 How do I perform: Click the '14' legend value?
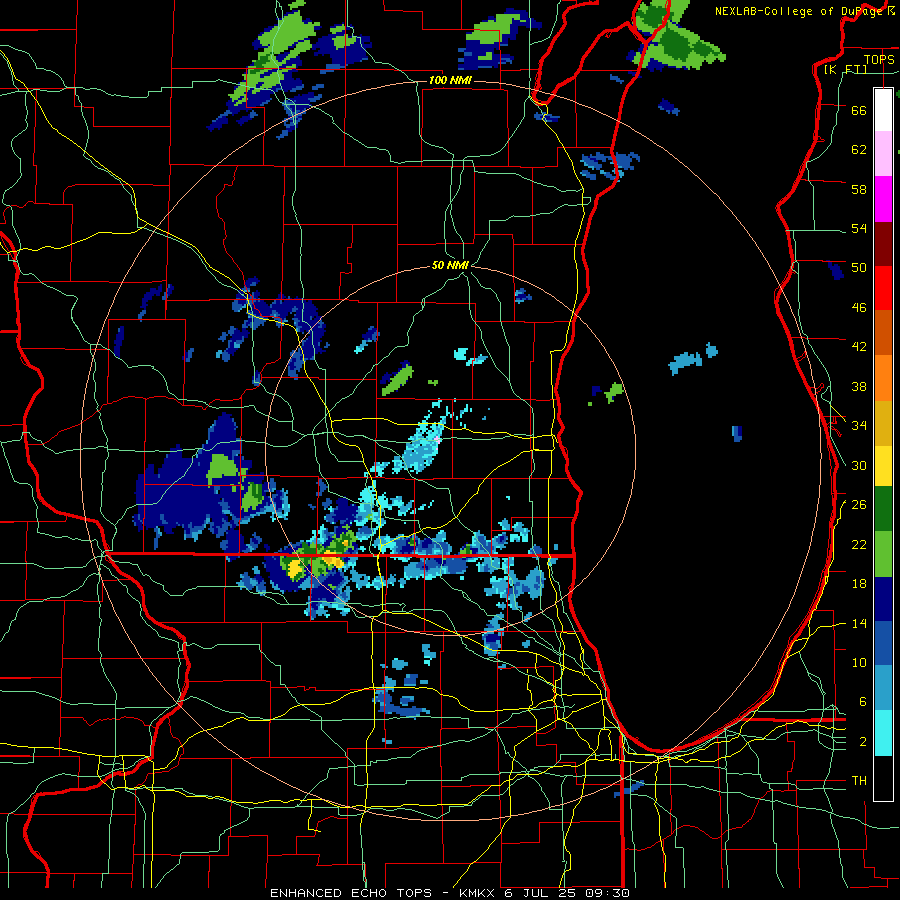[x=859, y=623]
